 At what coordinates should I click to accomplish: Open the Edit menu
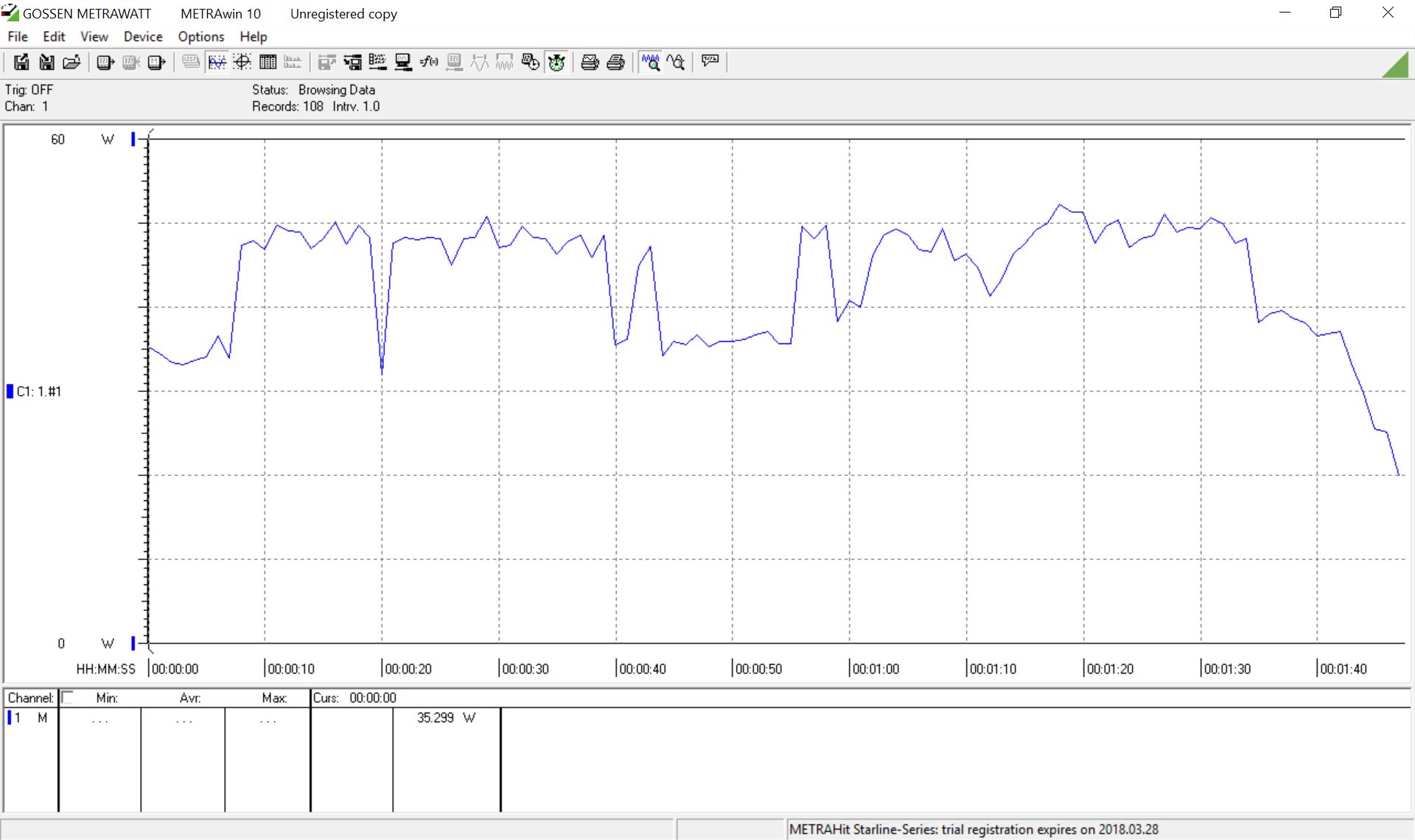[54, 36]
